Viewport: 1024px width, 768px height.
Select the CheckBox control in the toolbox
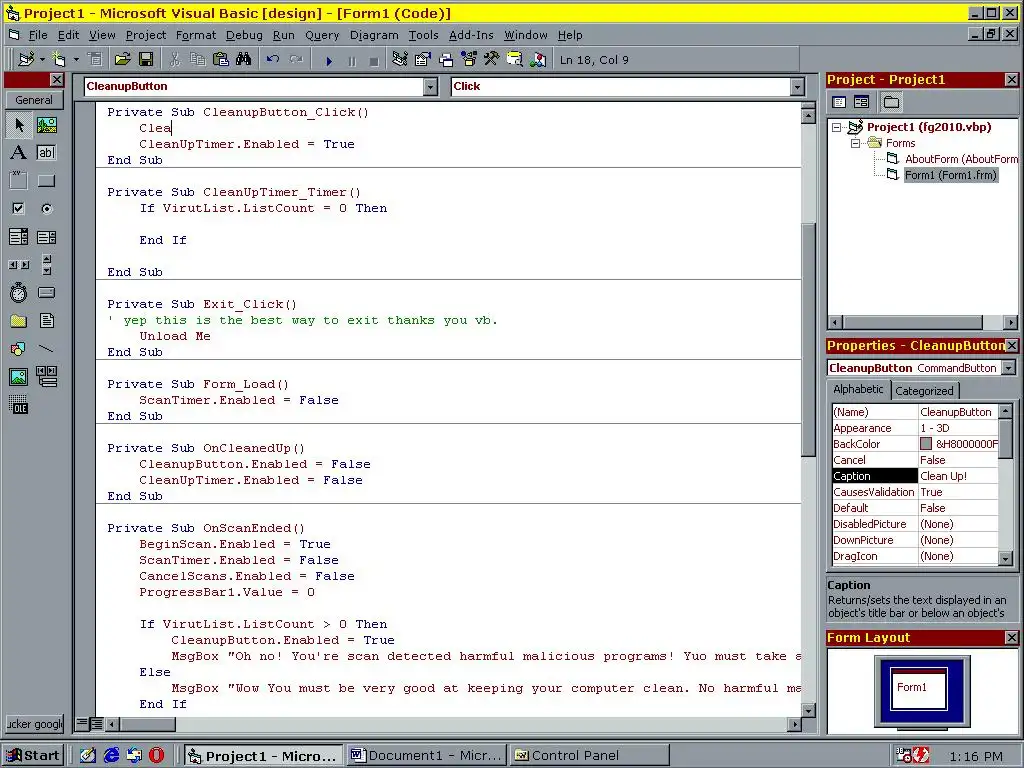click(x=19, y=208)
